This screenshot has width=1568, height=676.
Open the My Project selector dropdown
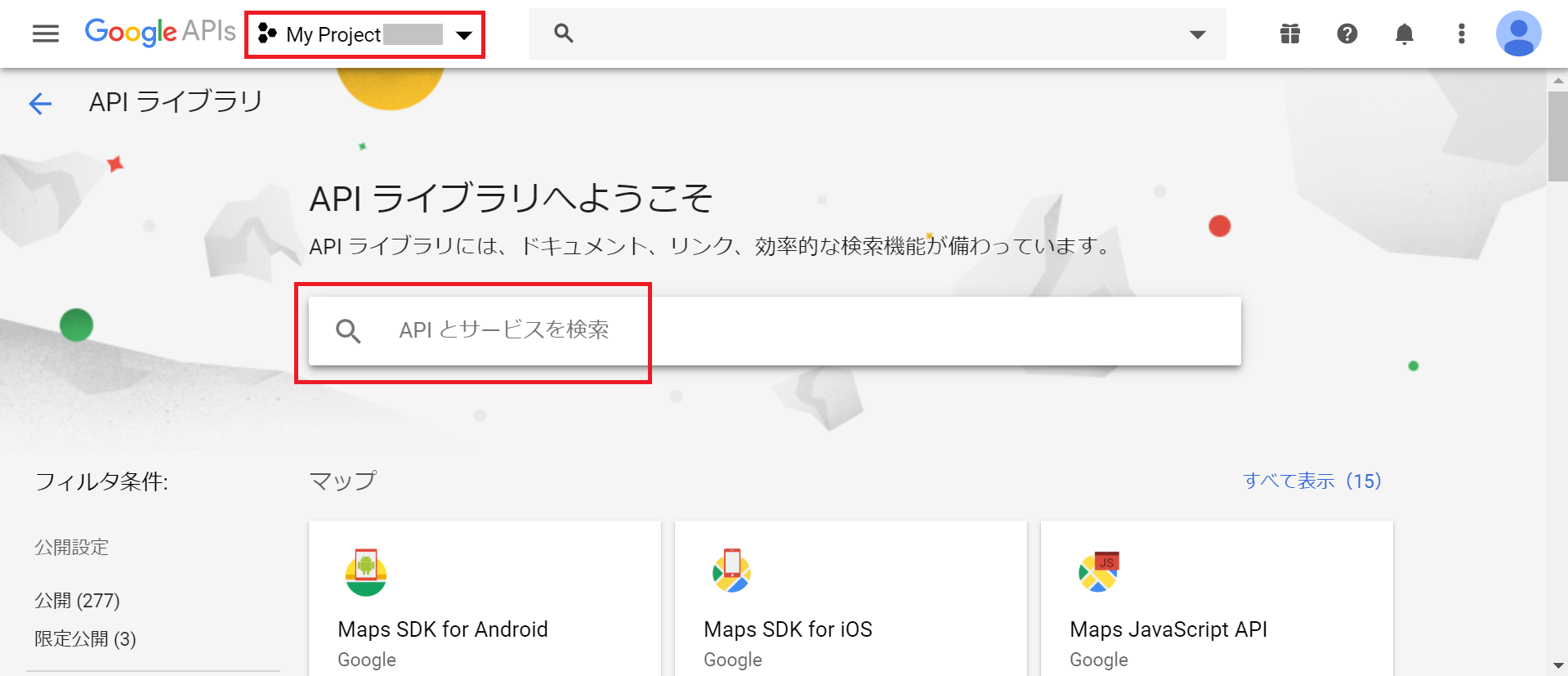(365, 34)
